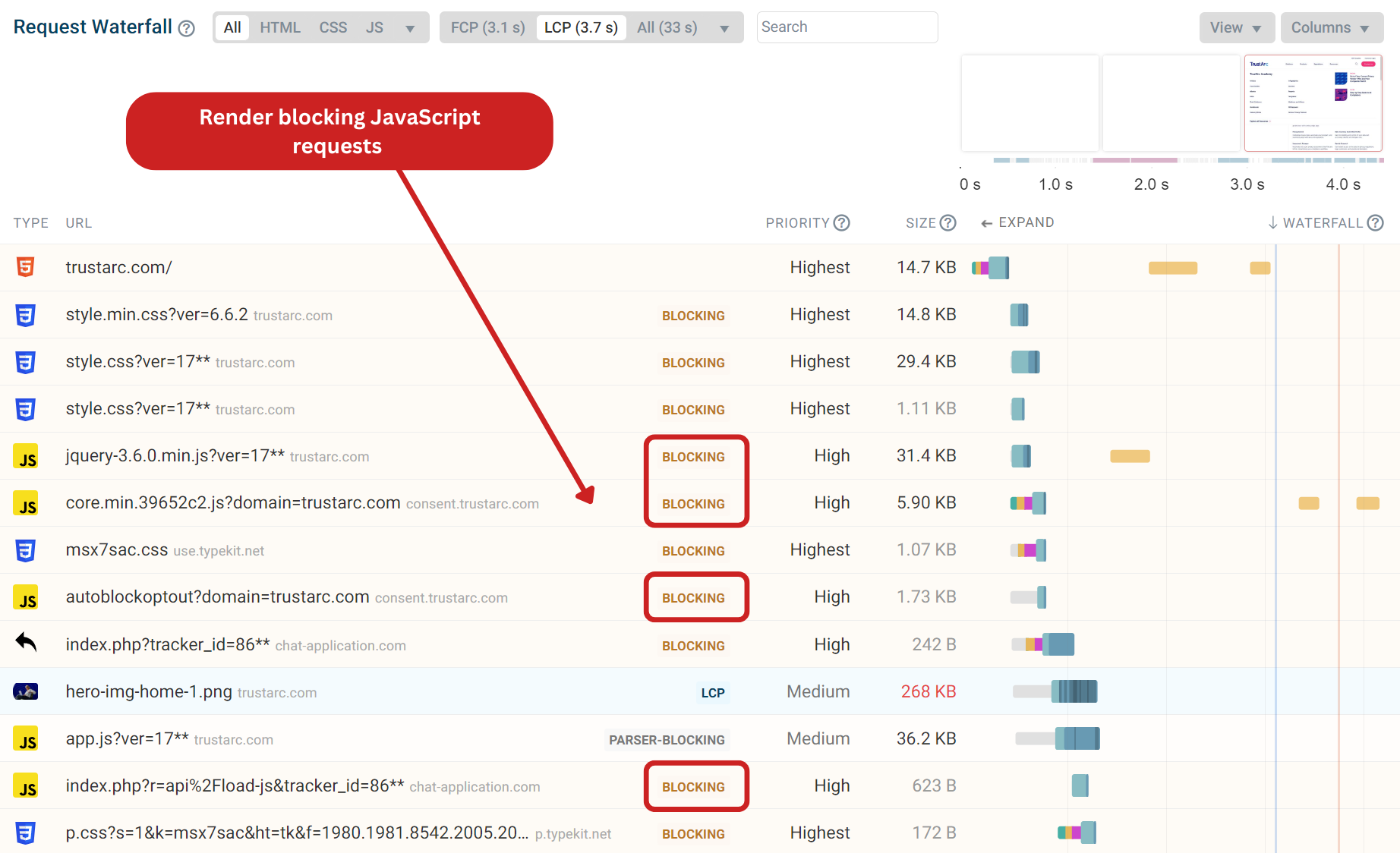Click the waterfall bar for app.js request
Viewport: 1400px width, 853px height.
1058,738
